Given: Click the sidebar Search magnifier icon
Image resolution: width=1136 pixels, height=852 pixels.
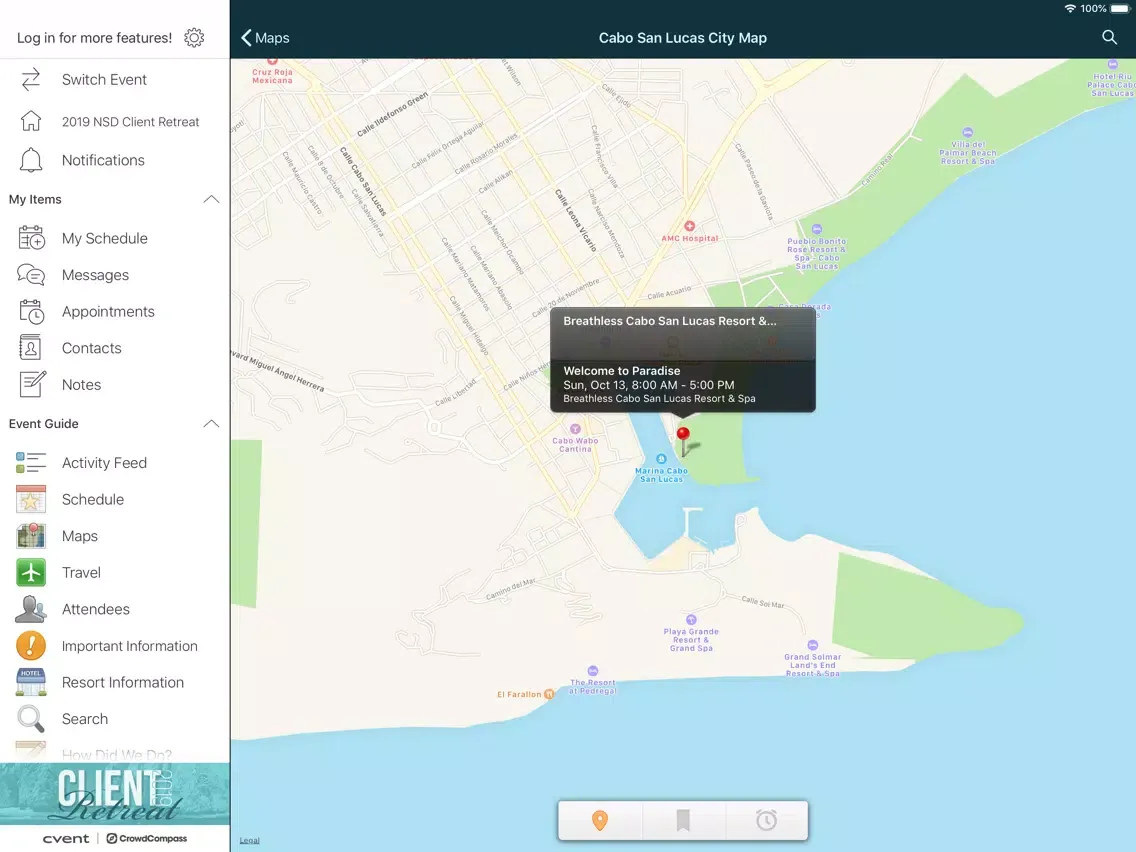Looking at the screenshot, I should coord(31,719).
